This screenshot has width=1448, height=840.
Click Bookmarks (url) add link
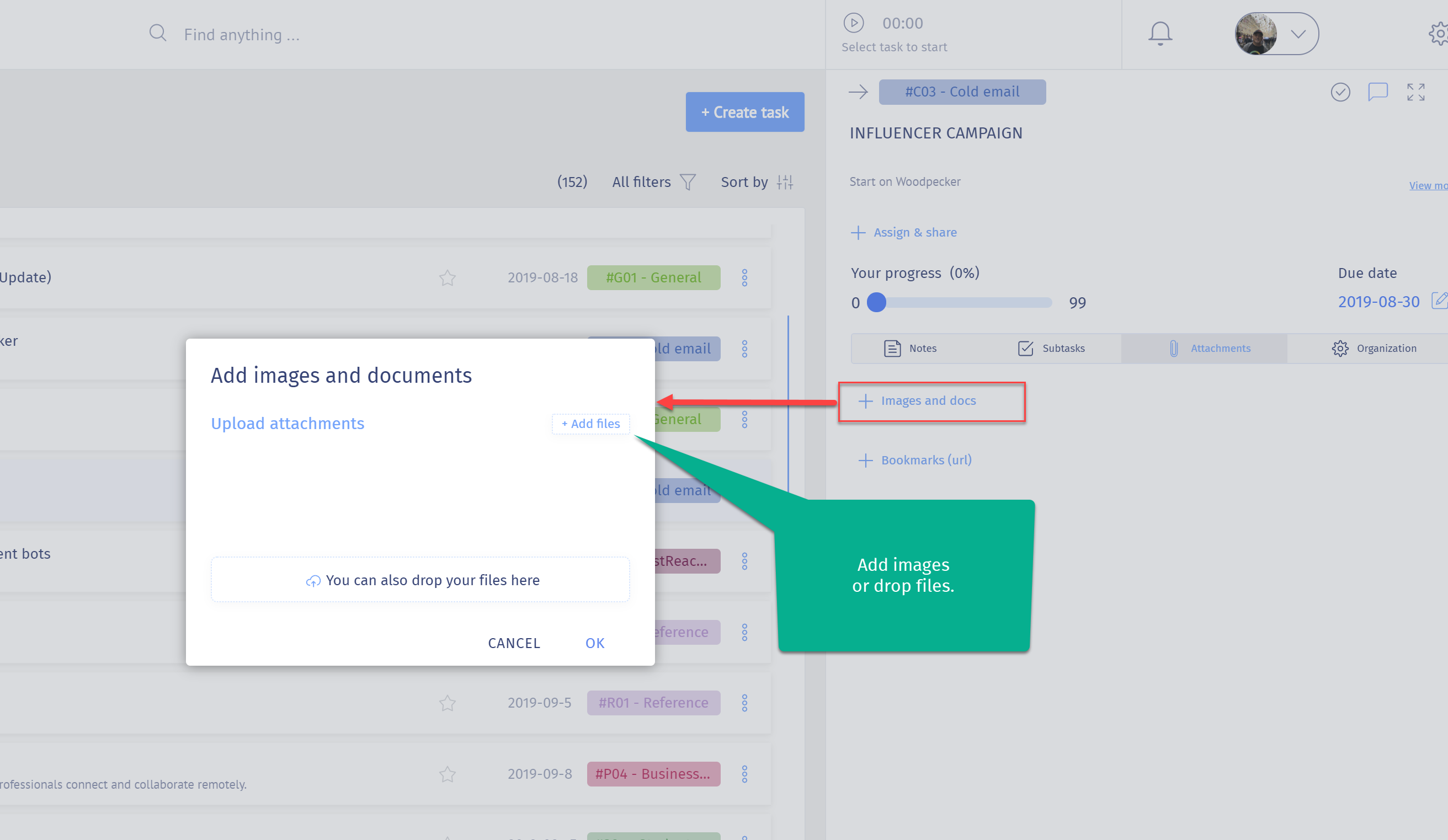(915, 460)
